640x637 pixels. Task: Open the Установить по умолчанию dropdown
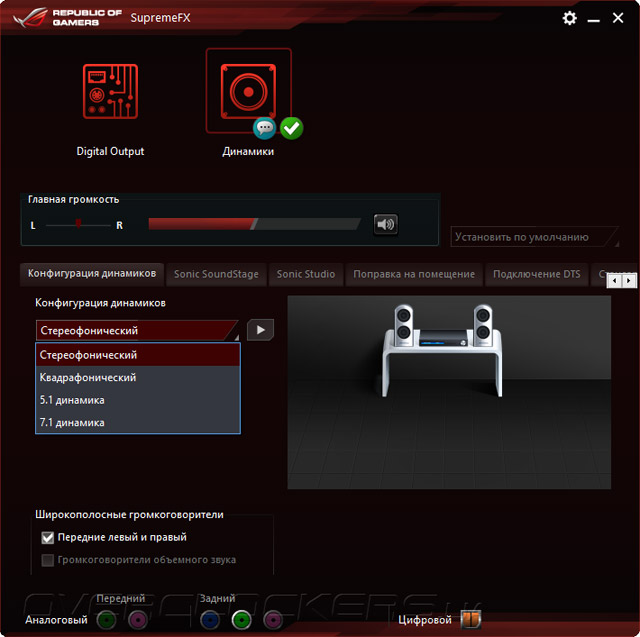[535, 237]
